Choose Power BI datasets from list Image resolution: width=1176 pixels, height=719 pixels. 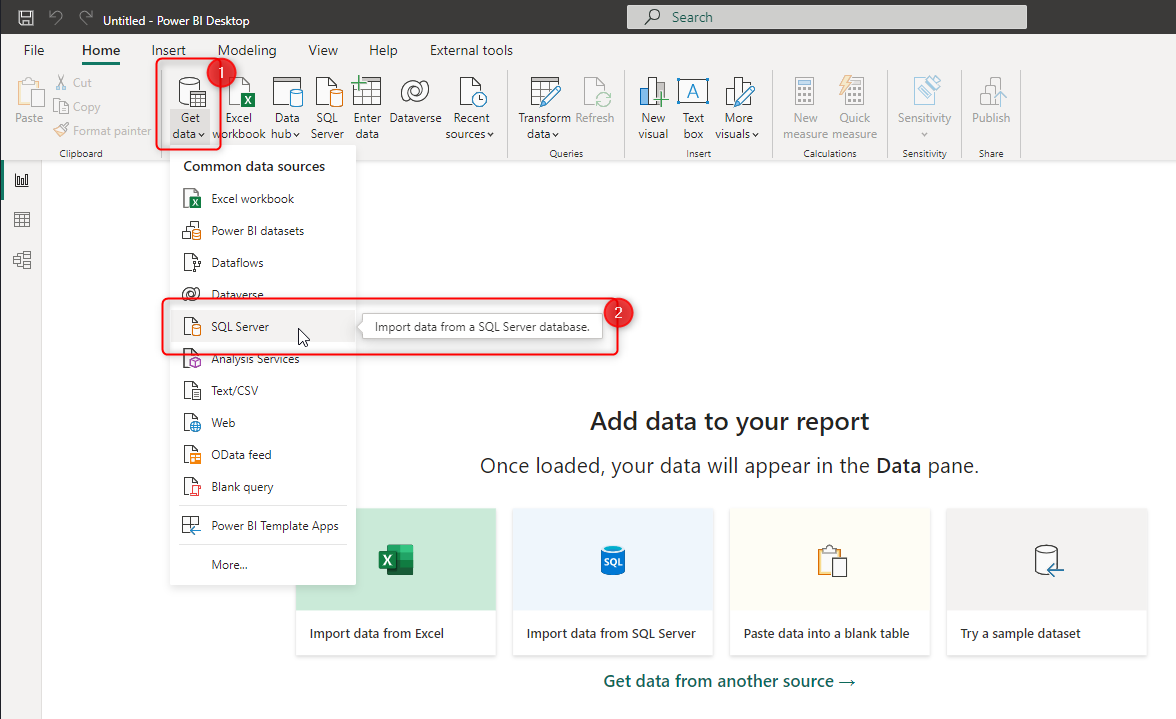(262, 231)
